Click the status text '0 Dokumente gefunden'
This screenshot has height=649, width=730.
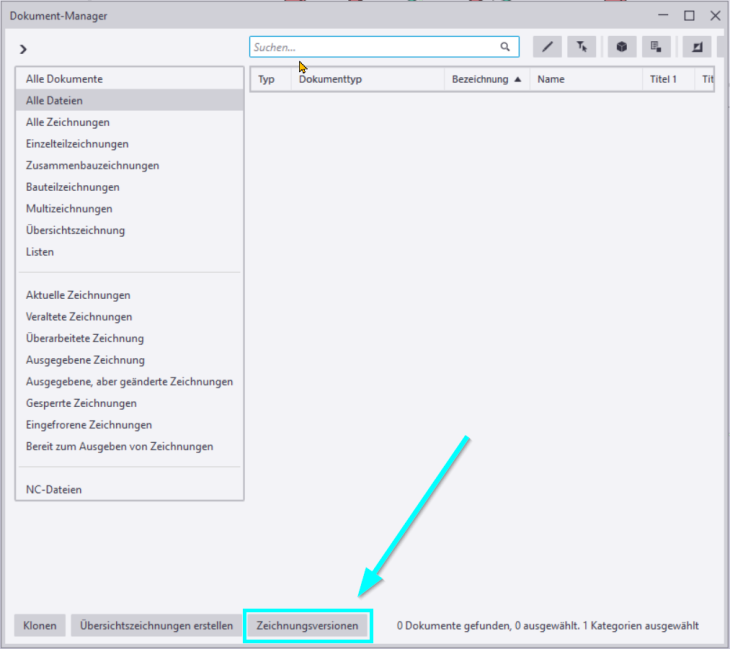click(x=453, y=626)
